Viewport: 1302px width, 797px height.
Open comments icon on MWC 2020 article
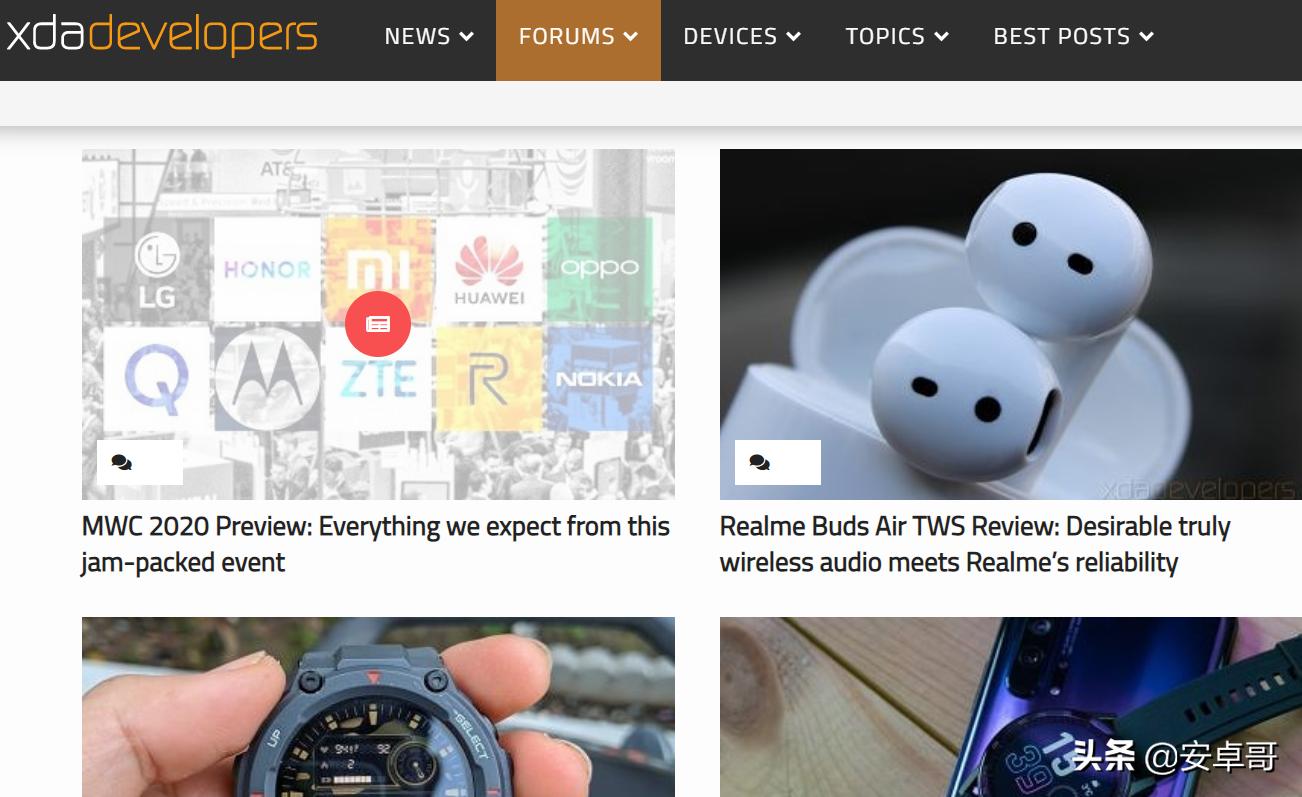(x=122, y=462)
